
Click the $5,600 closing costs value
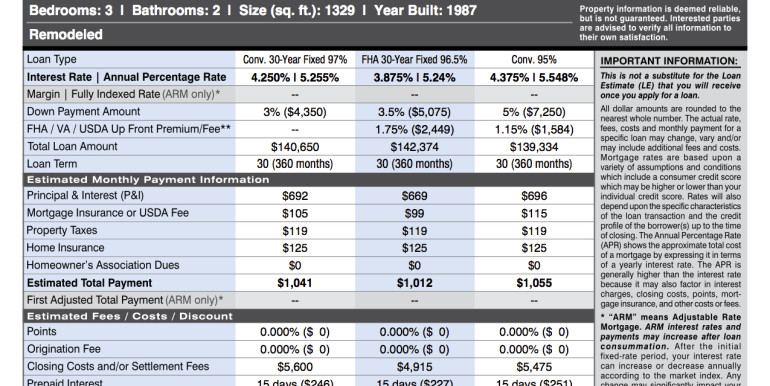(295, 367)
